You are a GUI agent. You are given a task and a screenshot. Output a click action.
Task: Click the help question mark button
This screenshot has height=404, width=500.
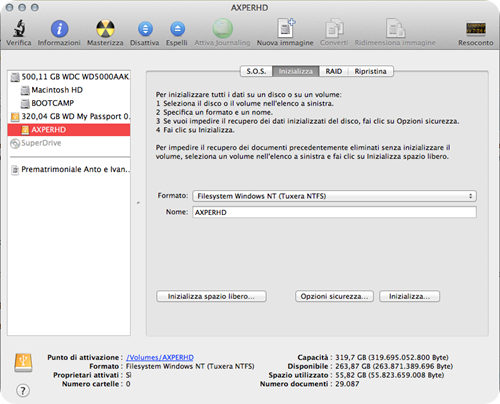coord(23,390)
